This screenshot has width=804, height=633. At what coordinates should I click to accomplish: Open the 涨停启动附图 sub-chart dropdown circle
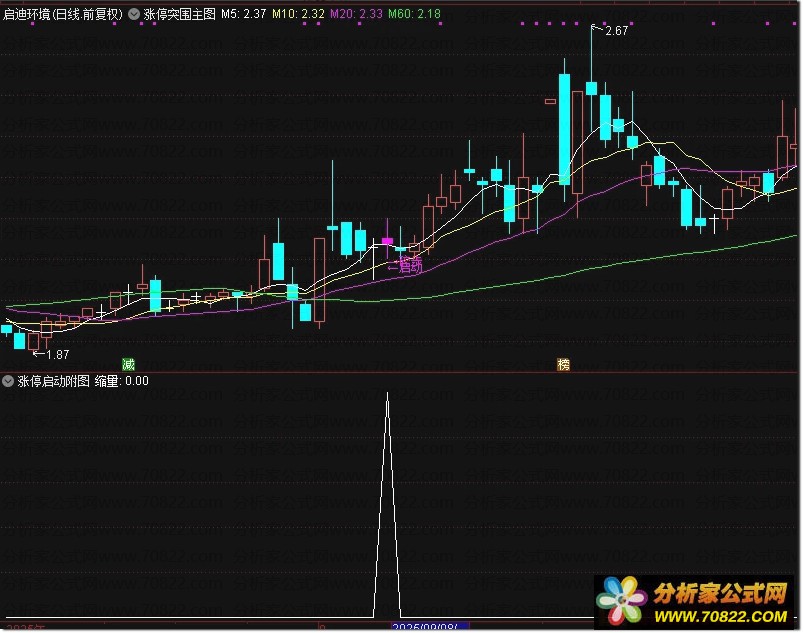8,381
